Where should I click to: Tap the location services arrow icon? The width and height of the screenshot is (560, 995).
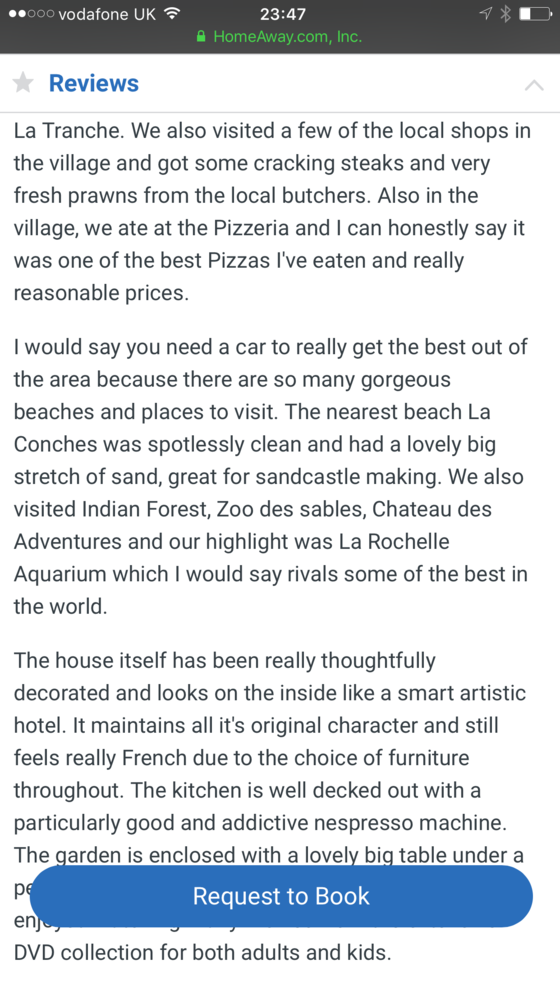point(486,13)
